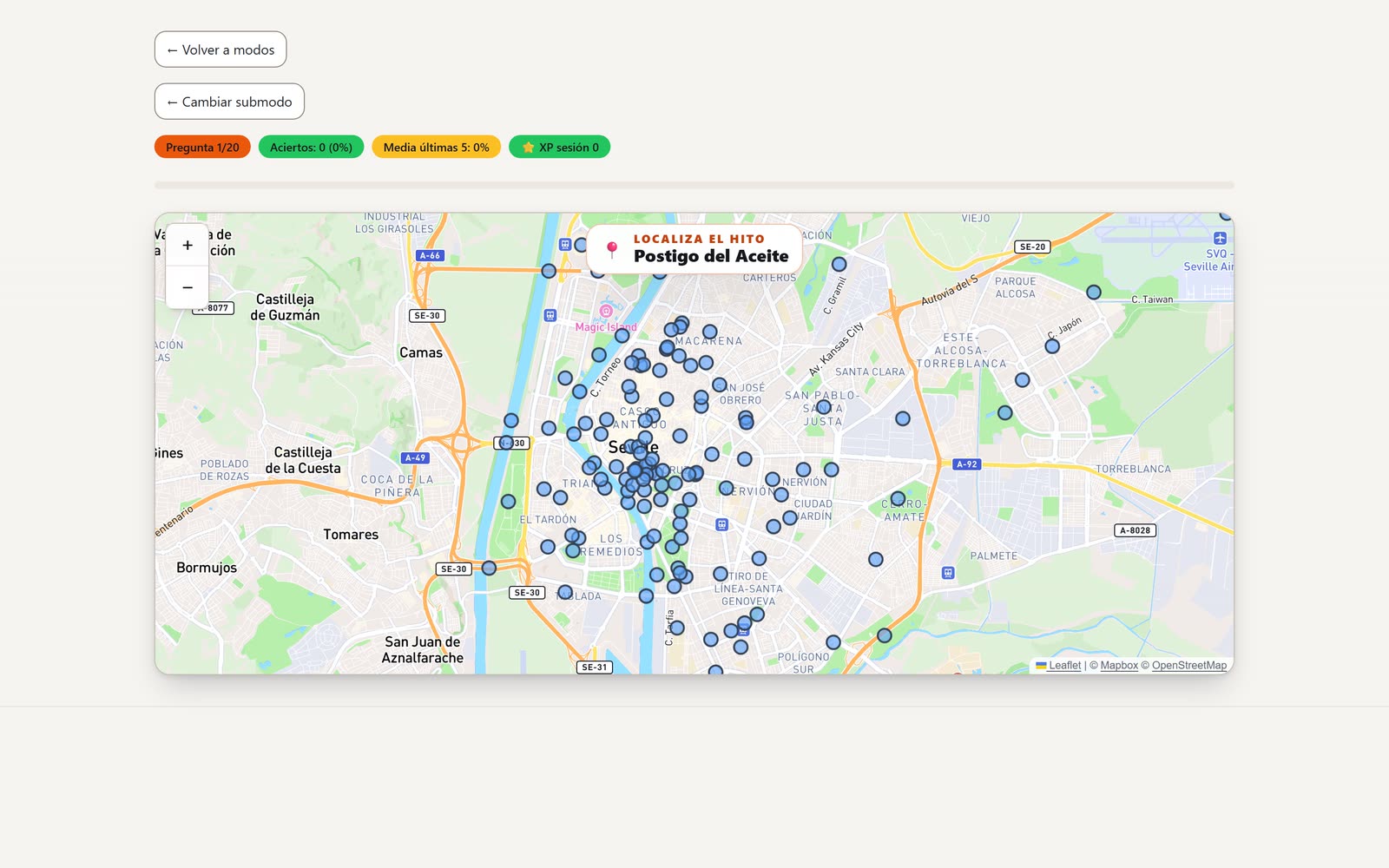Click the Volver a modos button

coord(221,49)
